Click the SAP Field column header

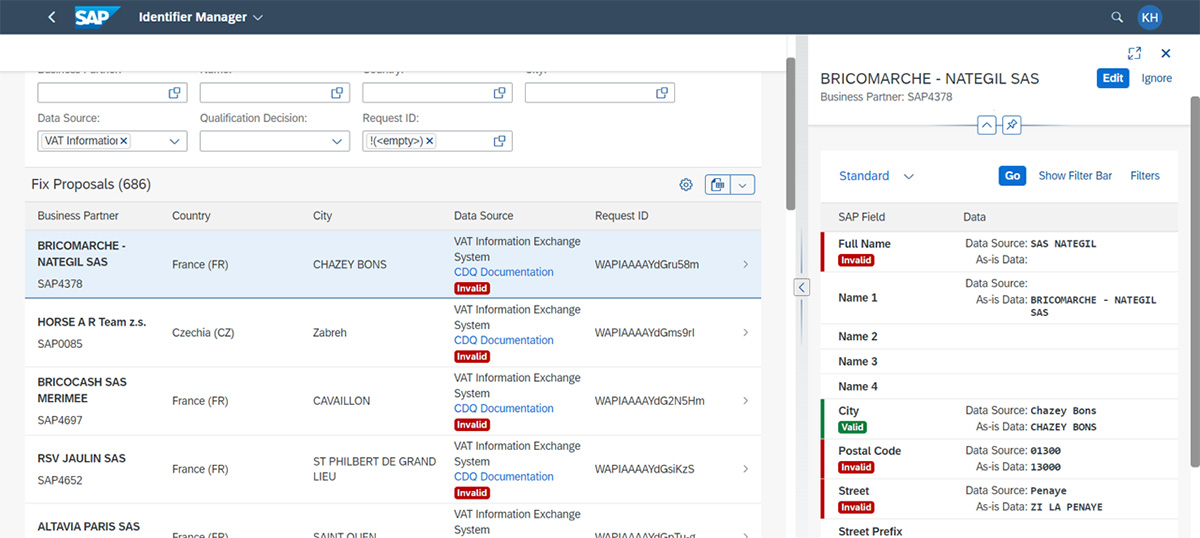[861, 217]
